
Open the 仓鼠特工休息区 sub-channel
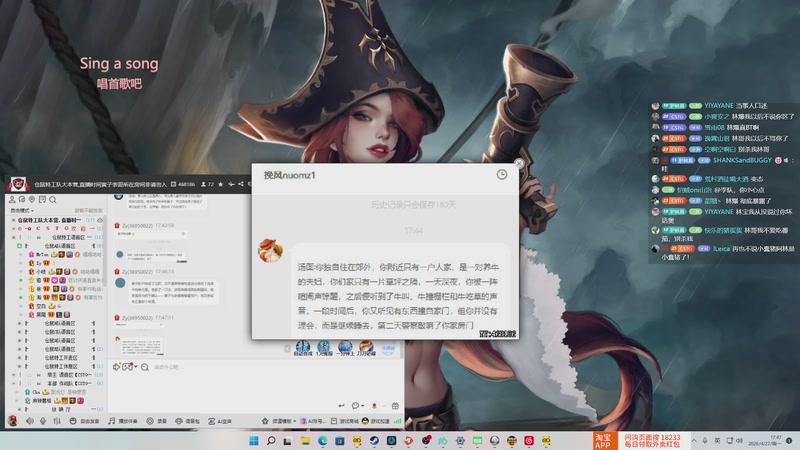61,366
